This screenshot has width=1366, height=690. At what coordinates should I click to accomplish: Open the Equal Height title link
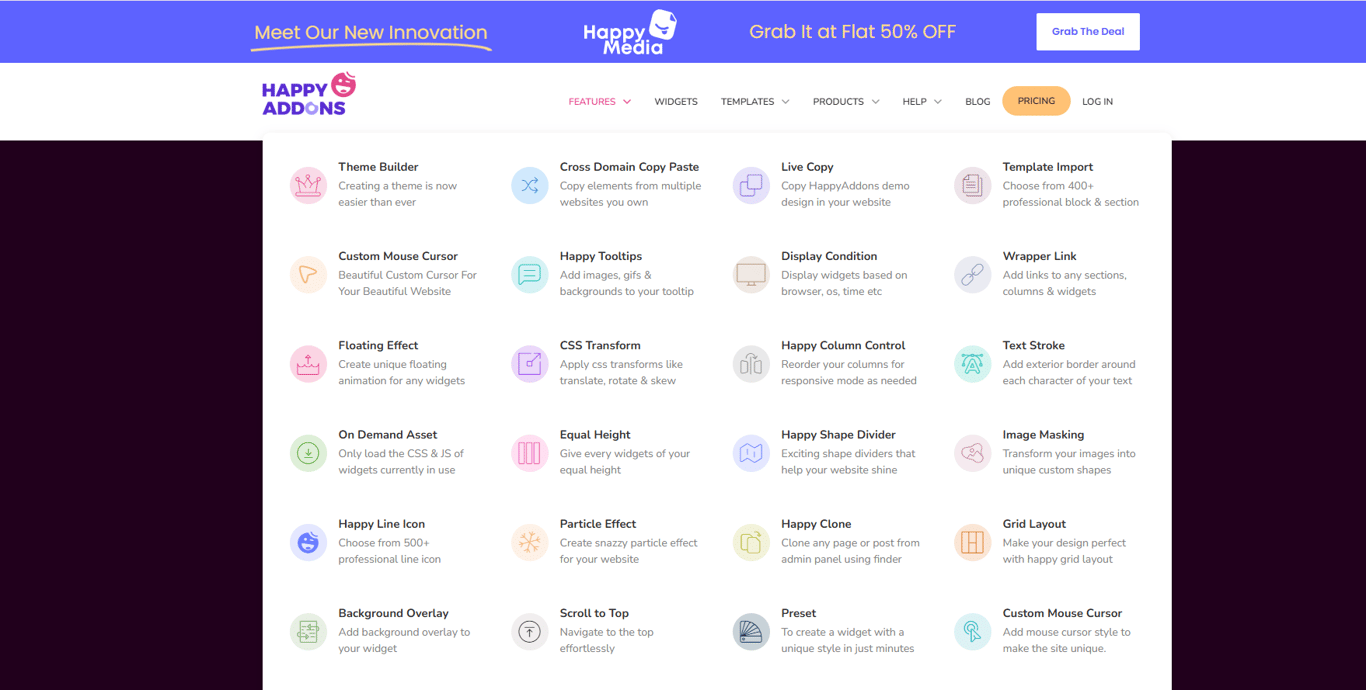coord(595,435)
